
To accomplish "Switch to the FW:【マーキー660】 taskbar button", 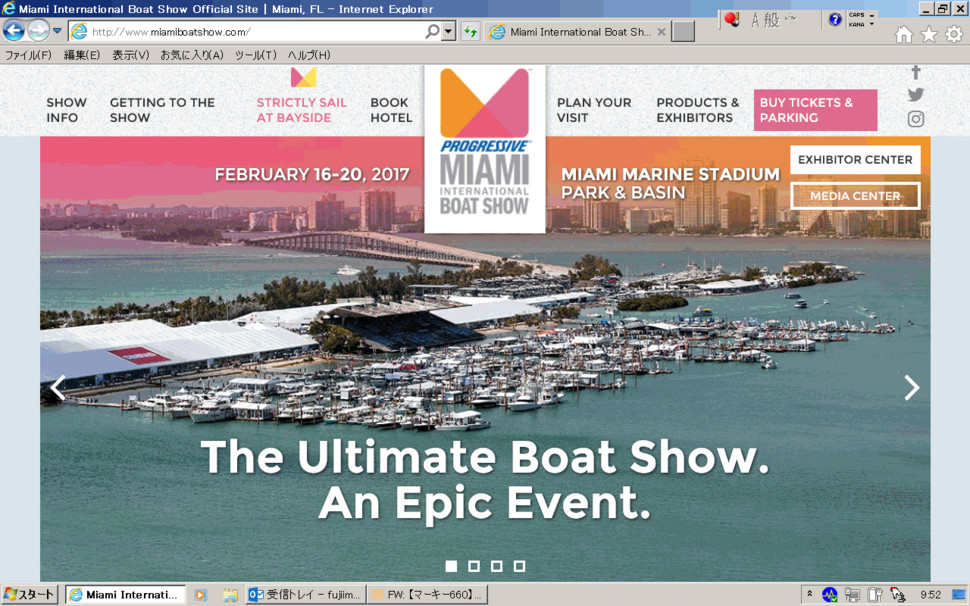I will (427, 595).
